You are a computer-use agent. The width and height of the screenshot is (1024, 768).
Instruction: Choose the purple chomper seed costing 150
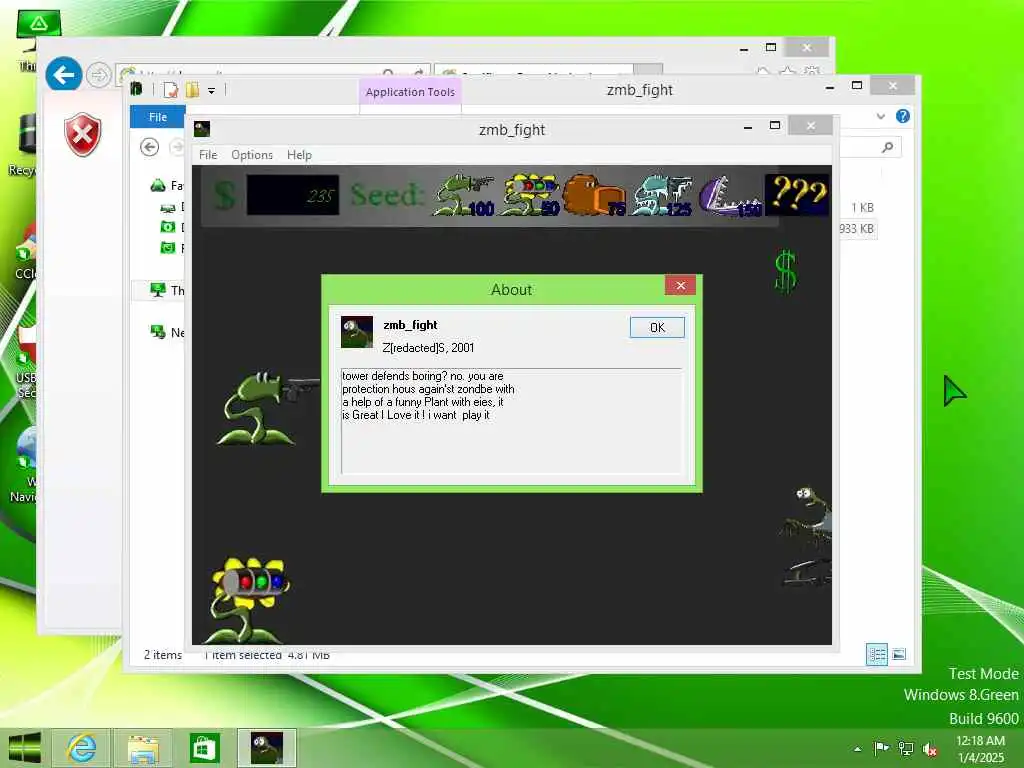click(729, 195)
